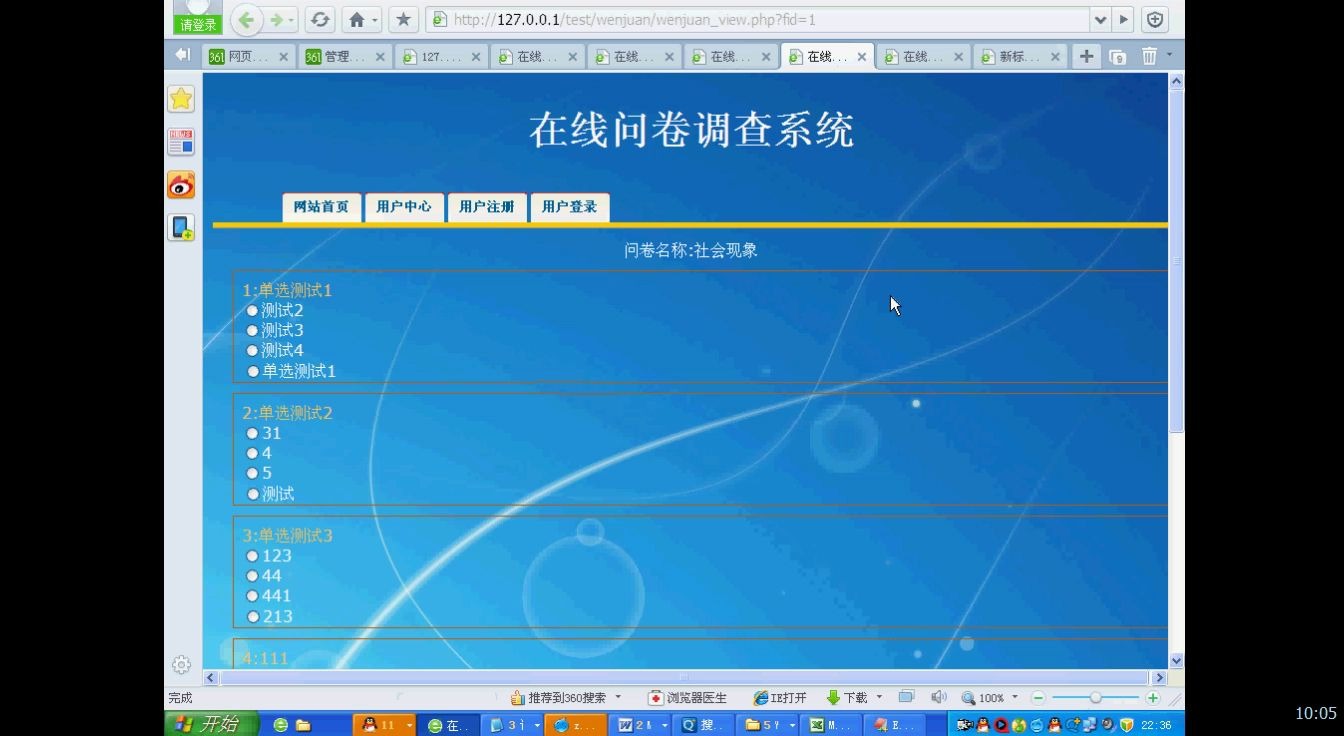The width and height of the screenshot is (1344, 736).
Task: Select radio option 单选测试1 answer
Action: [x=253, y=371]
